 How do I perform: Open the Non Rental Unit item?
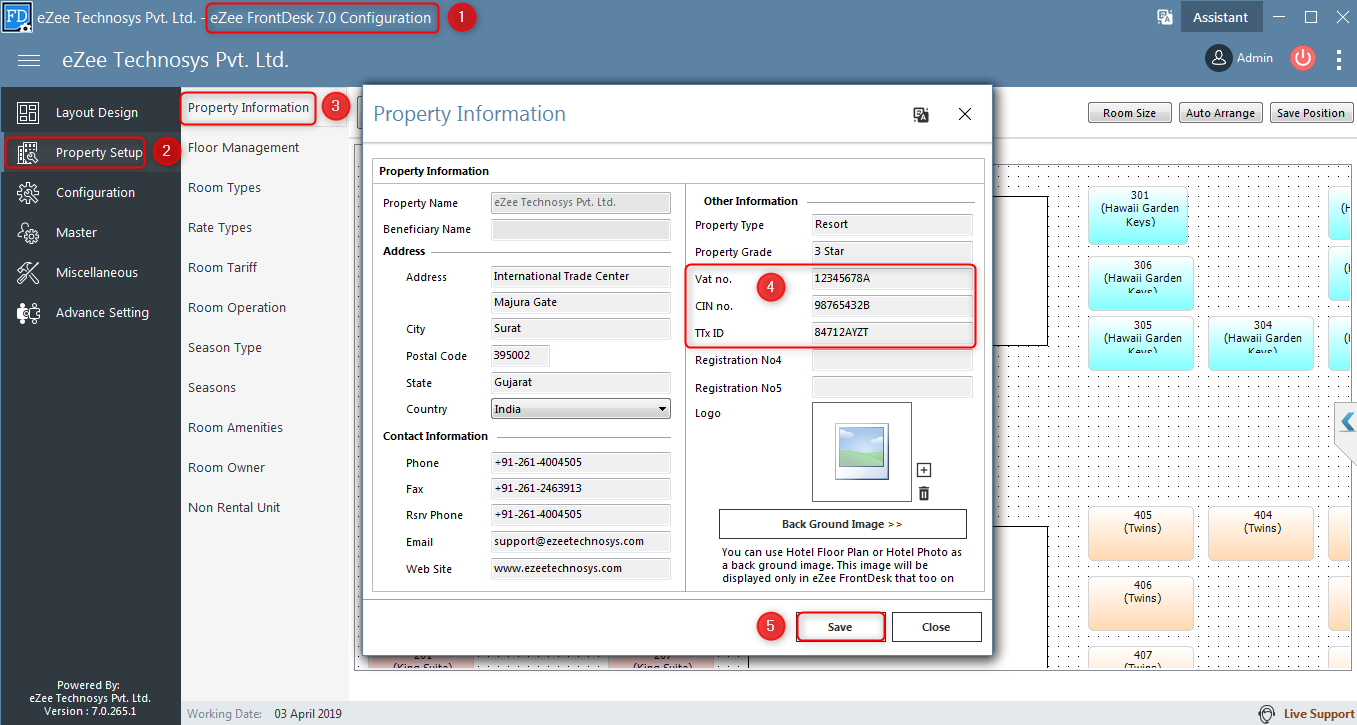pyautogui.click(x=234, y=508)
